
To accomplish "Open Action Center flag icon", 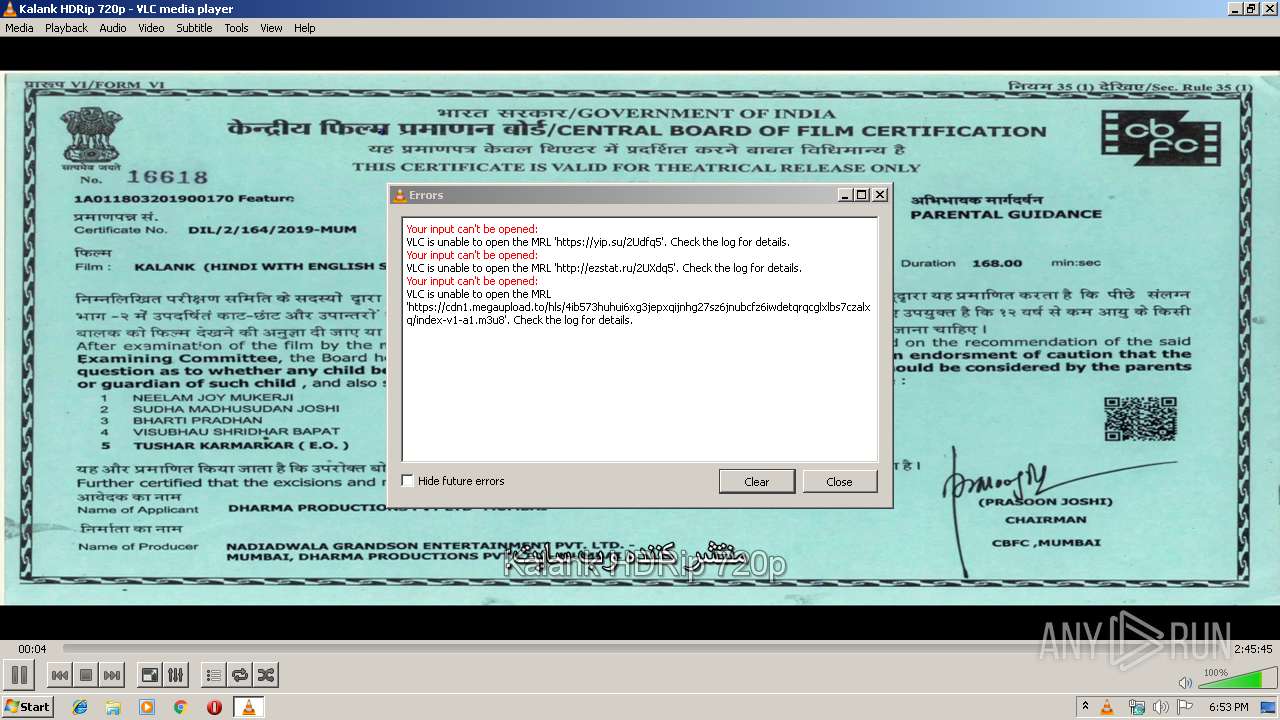I will (1185, 707).
